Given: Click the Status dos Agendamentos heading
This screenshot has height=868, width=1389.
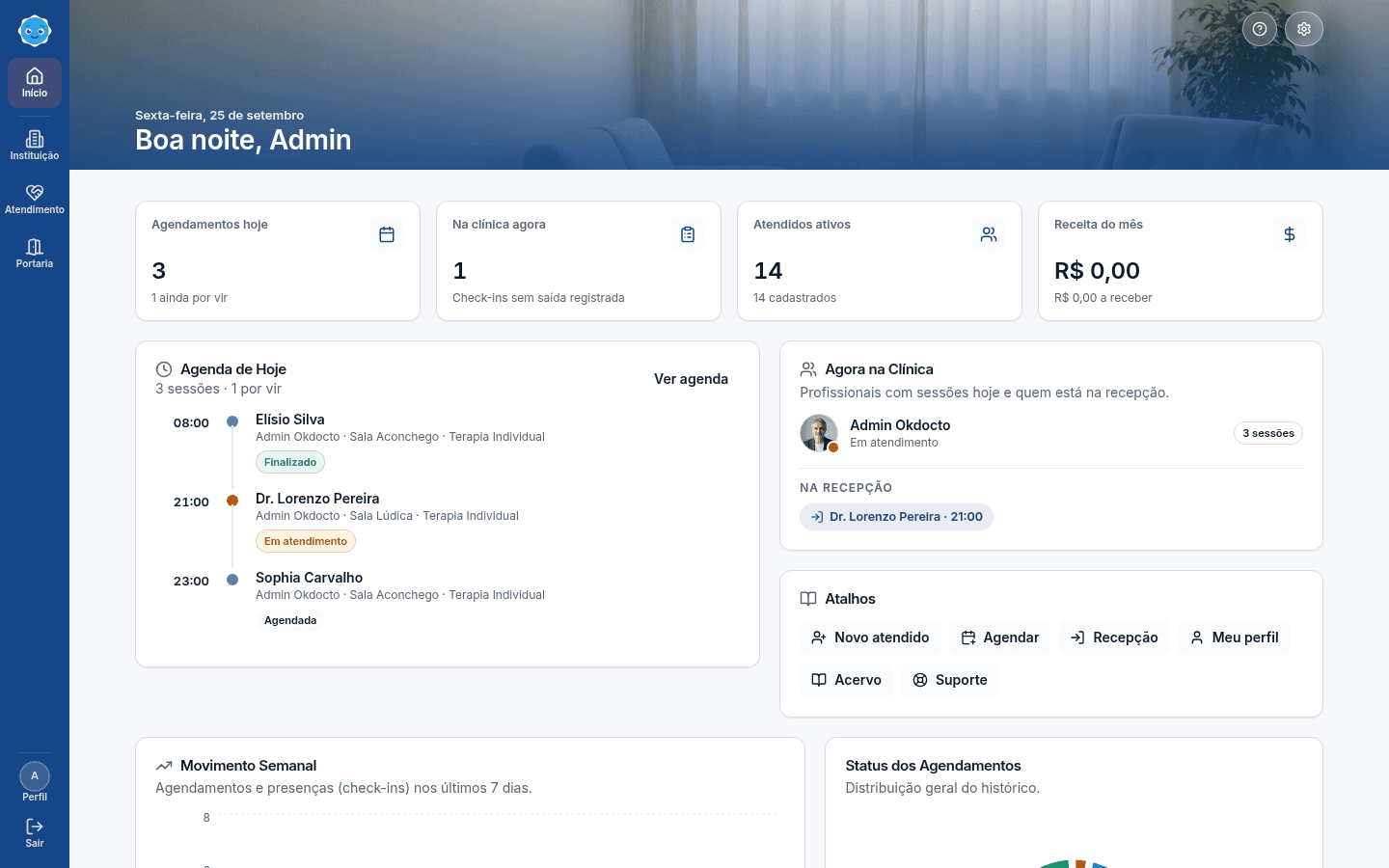Looking at the screenshot, I should (933, 766).
